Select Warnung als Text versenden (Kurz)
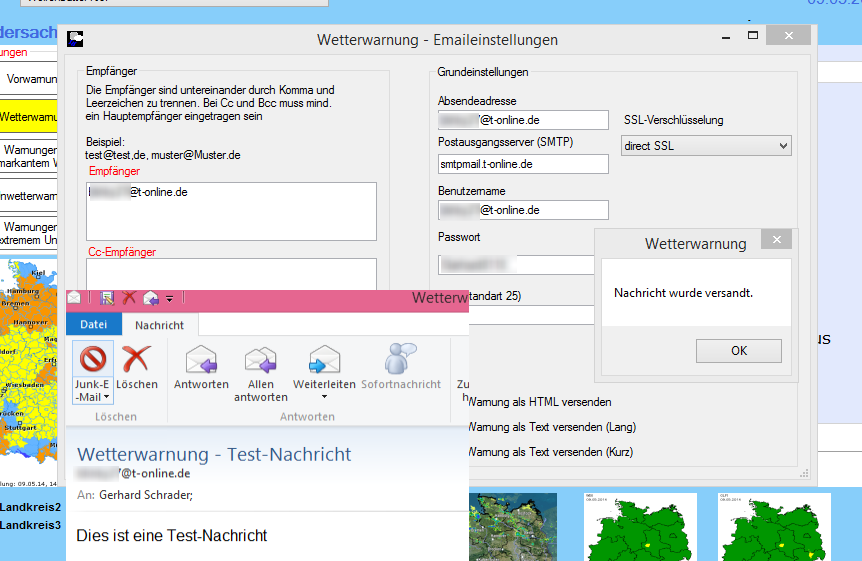 tap(550, 453)
